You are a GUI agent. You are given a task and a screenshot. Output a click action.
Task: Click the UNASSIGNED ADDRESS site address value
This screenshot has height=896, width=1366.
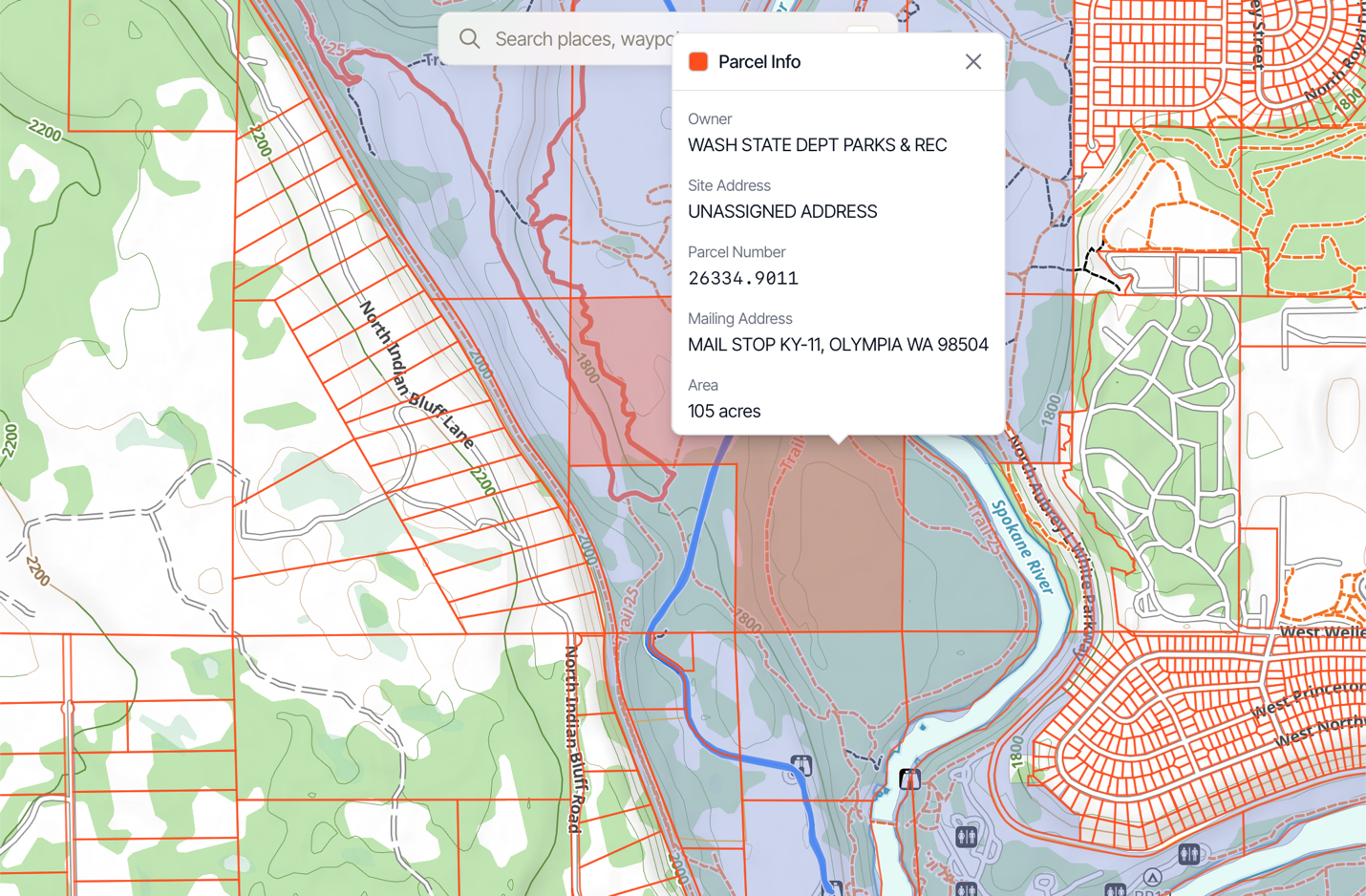coord(782,212)
